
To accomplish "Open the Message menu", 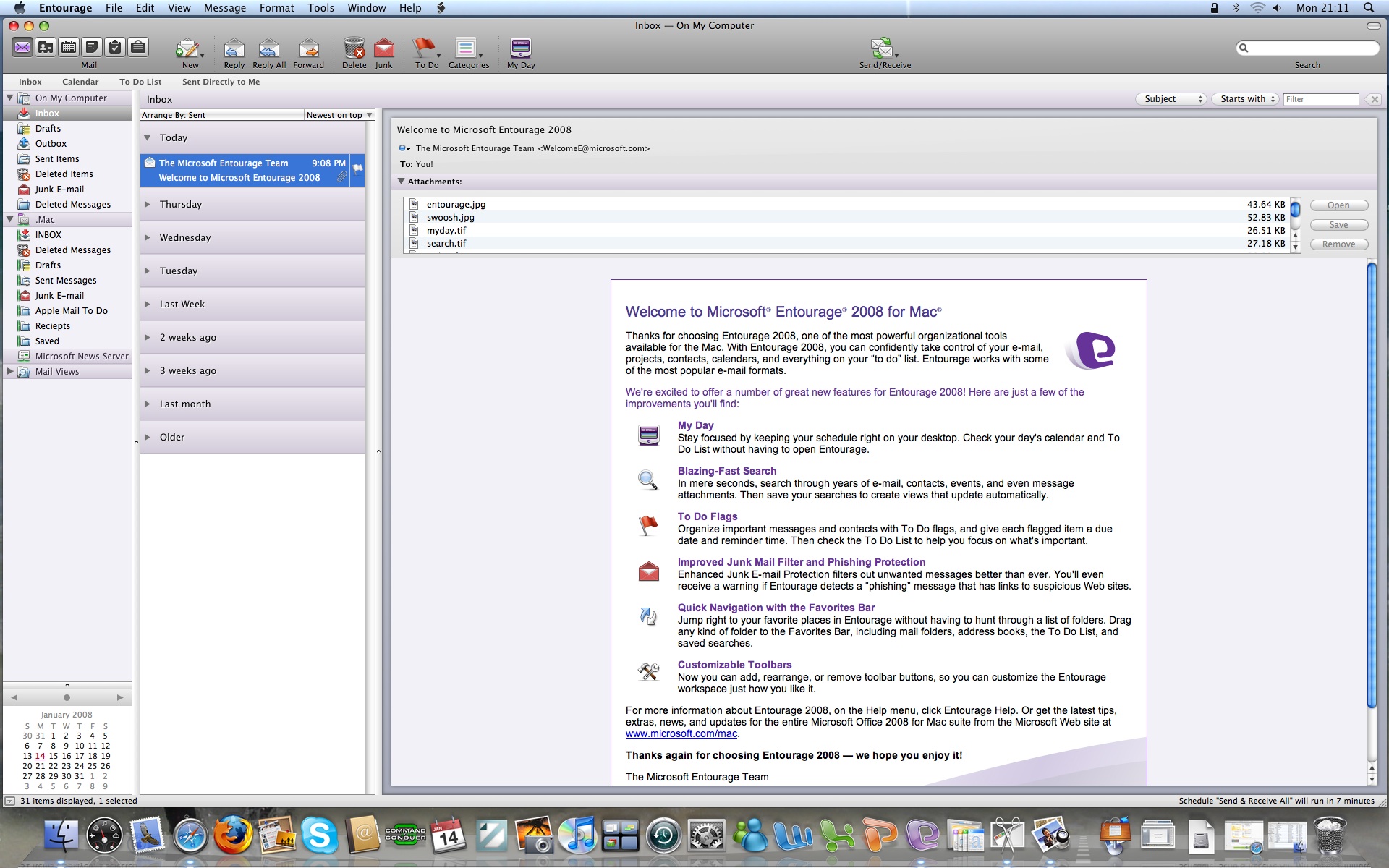I will pos(224,8).
